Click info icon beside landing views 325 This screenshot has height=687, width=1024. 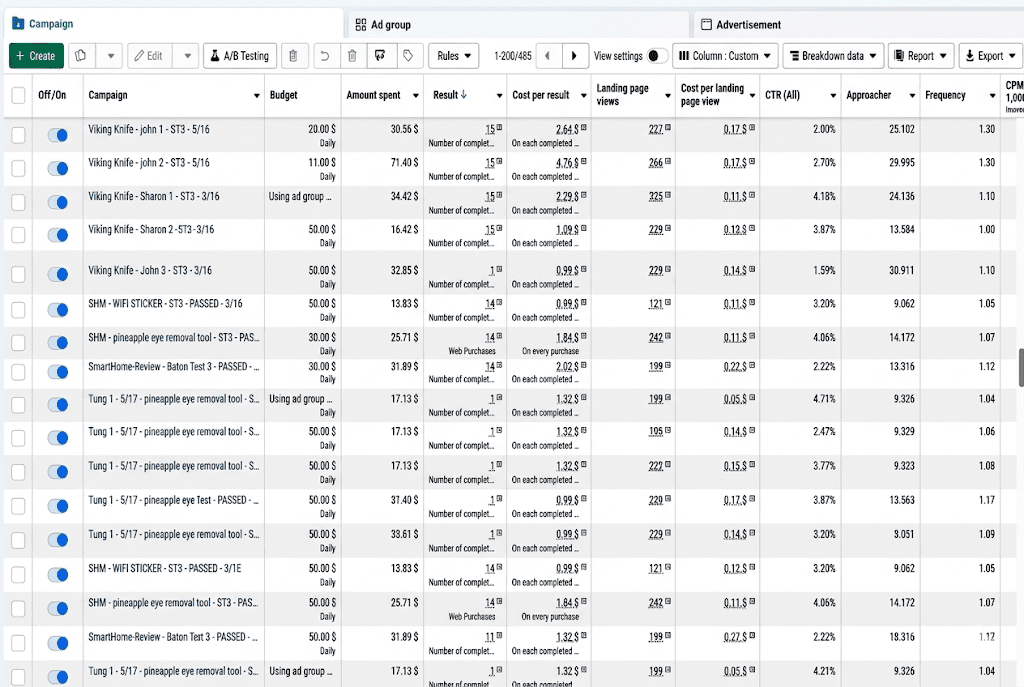(667, 195)
